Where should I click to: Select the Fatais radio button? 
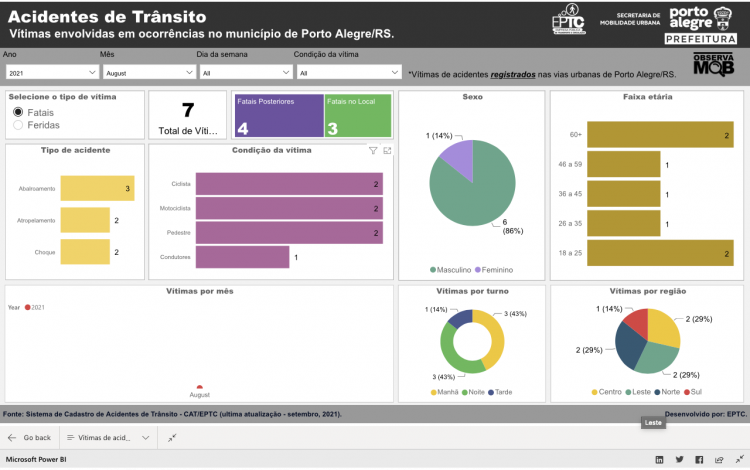pos(18,112)
